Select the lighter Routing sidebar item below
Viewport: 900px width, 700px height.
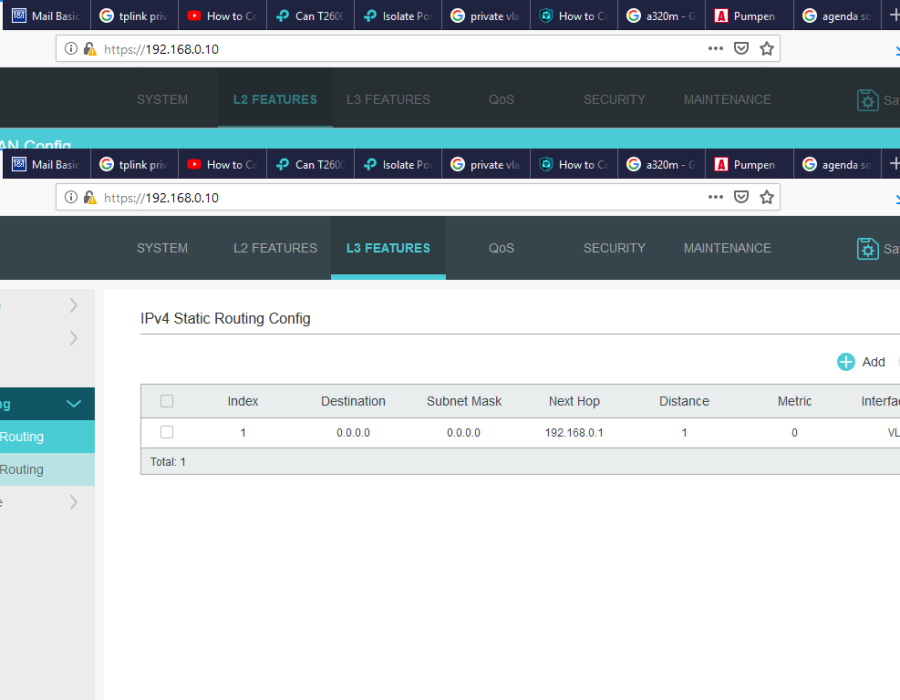[47, 469]
